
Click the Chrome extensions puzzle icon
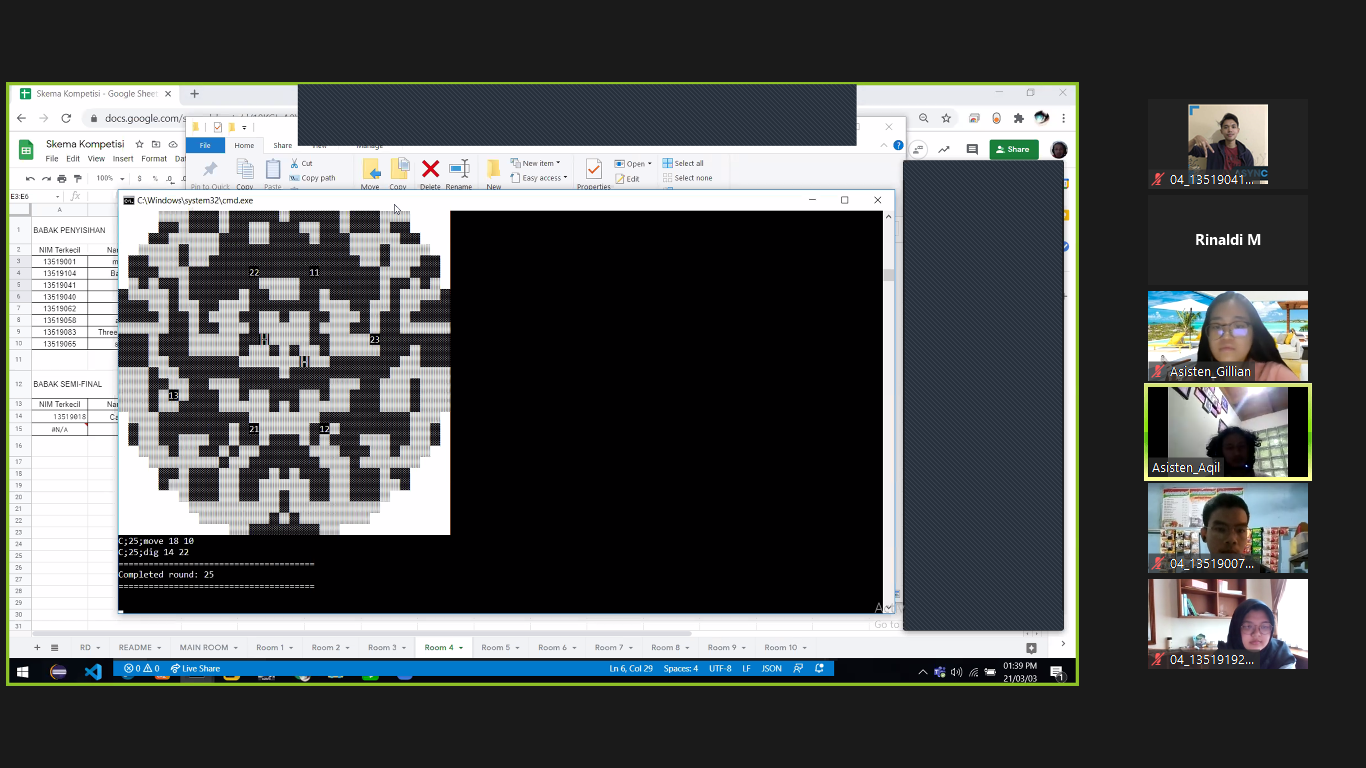click(x=1019, y=118)
